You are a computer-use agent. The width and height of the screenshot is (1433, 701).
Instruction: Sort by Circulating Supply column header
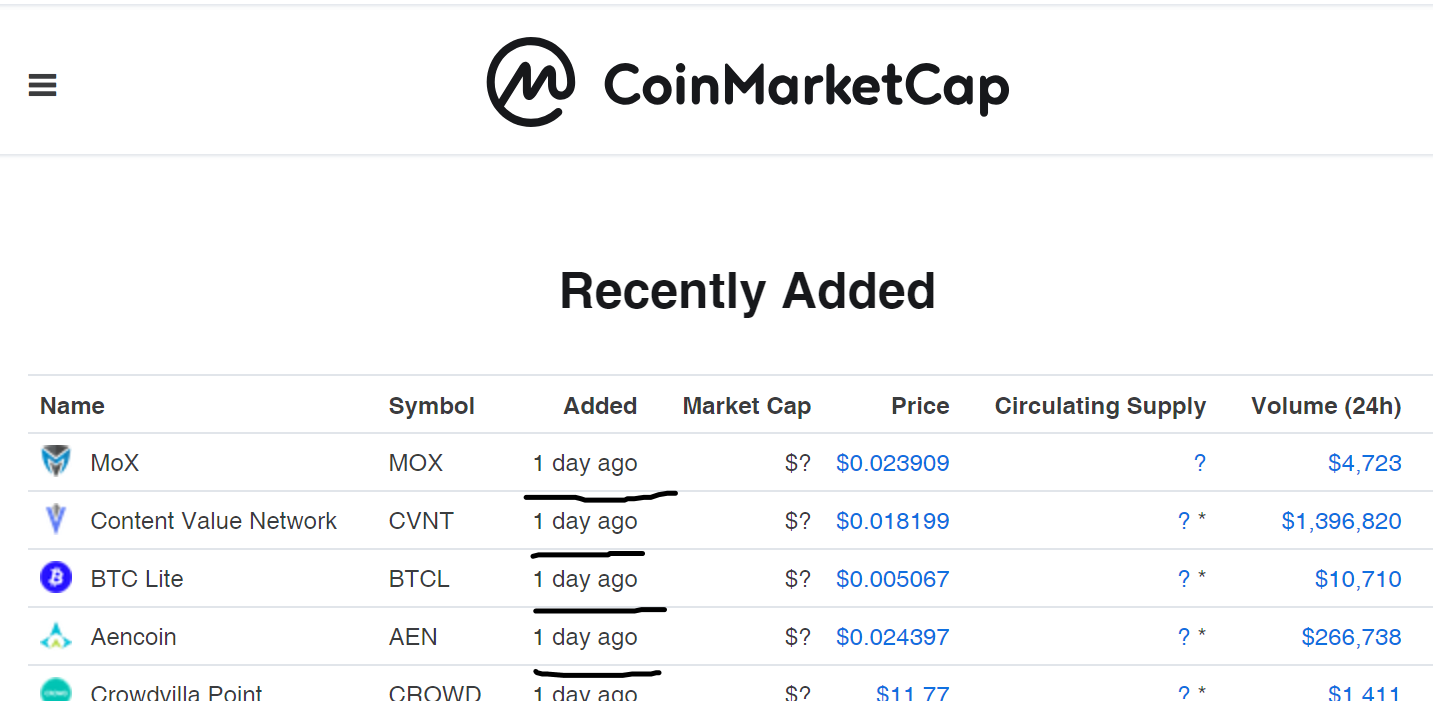[1100, 406]
